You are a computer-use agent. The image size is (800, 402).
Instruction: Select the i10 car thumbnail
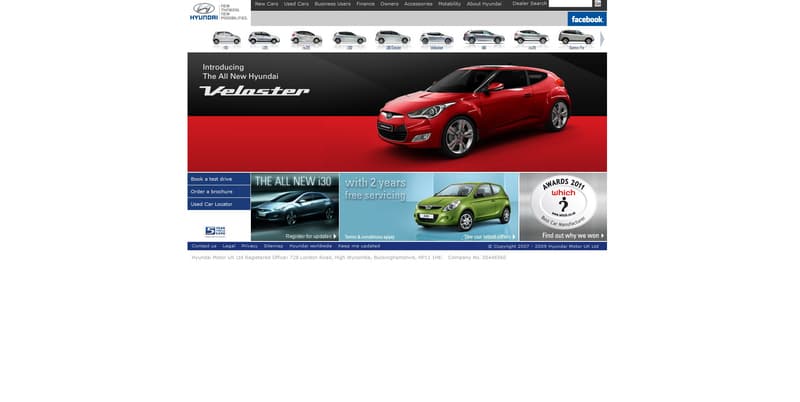point(226,39)
